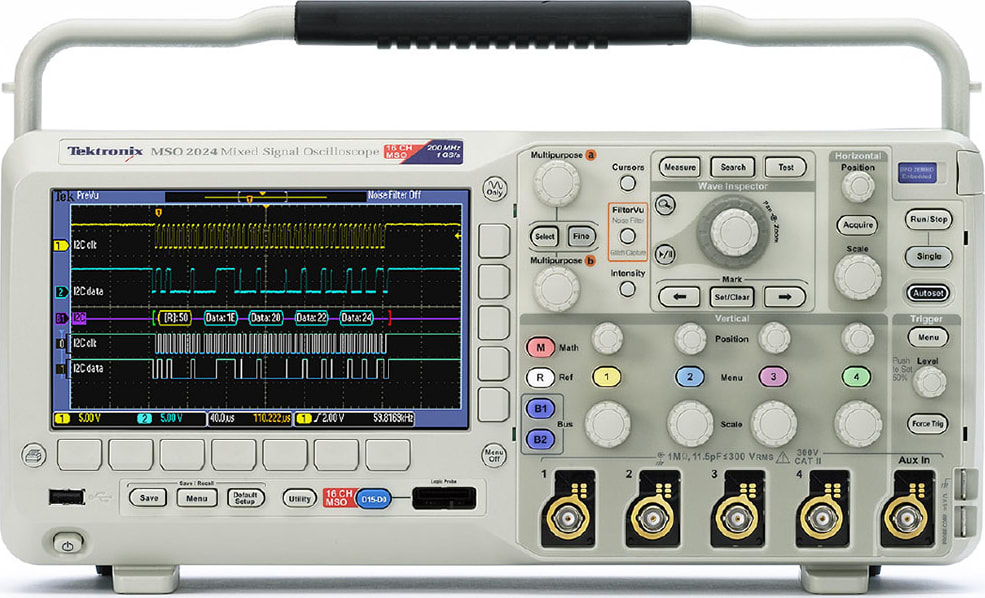This screenshot has height=598, width=985.
Task: Click the channel 3 BNC input connector
Action: (737, 519)
